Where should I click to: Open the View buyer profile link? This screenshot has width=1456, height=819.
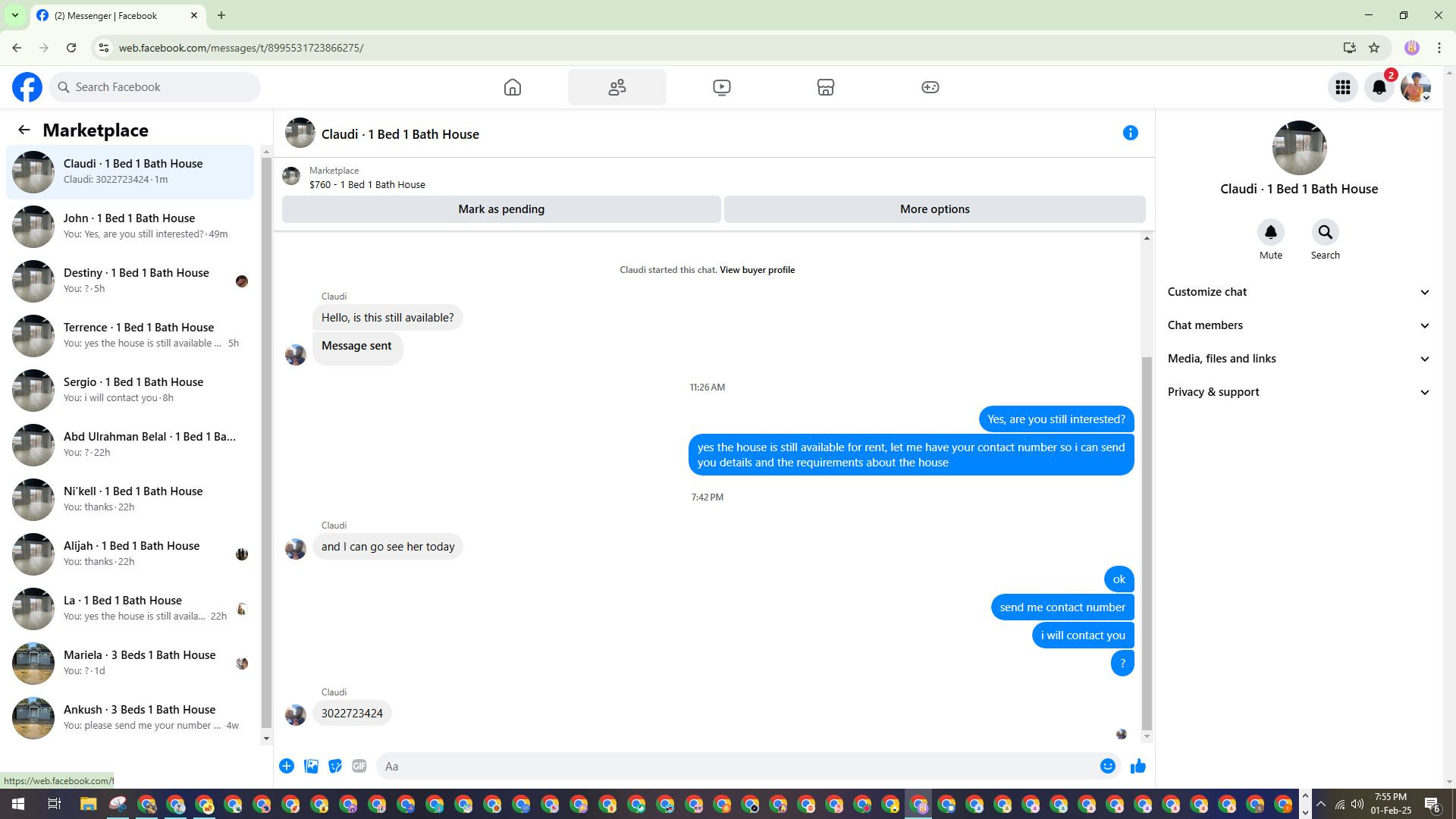coord(757,270)
